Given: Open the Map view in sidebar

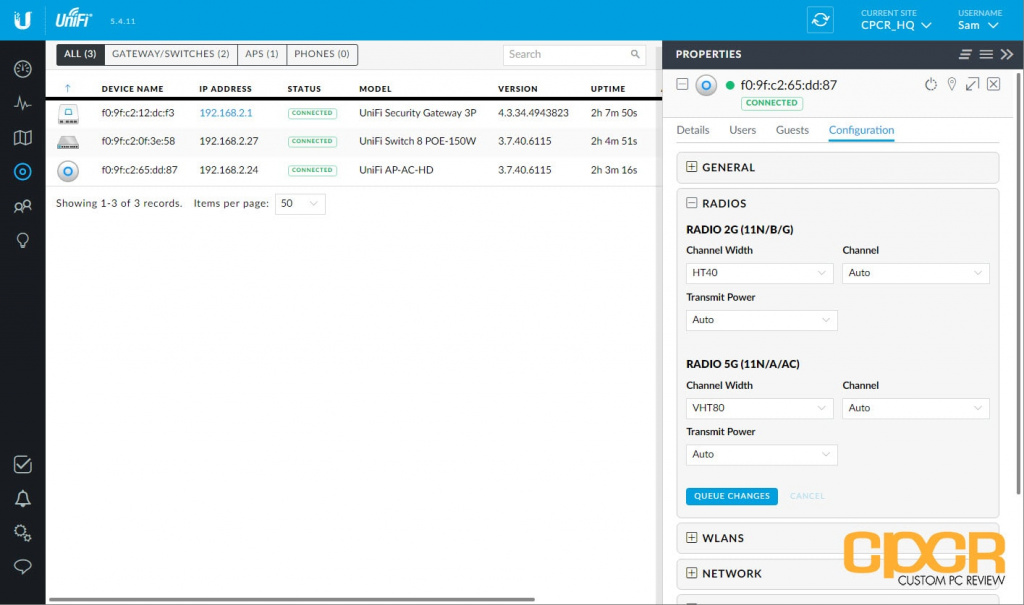Looking at the screenshot, I should [22, 137].
